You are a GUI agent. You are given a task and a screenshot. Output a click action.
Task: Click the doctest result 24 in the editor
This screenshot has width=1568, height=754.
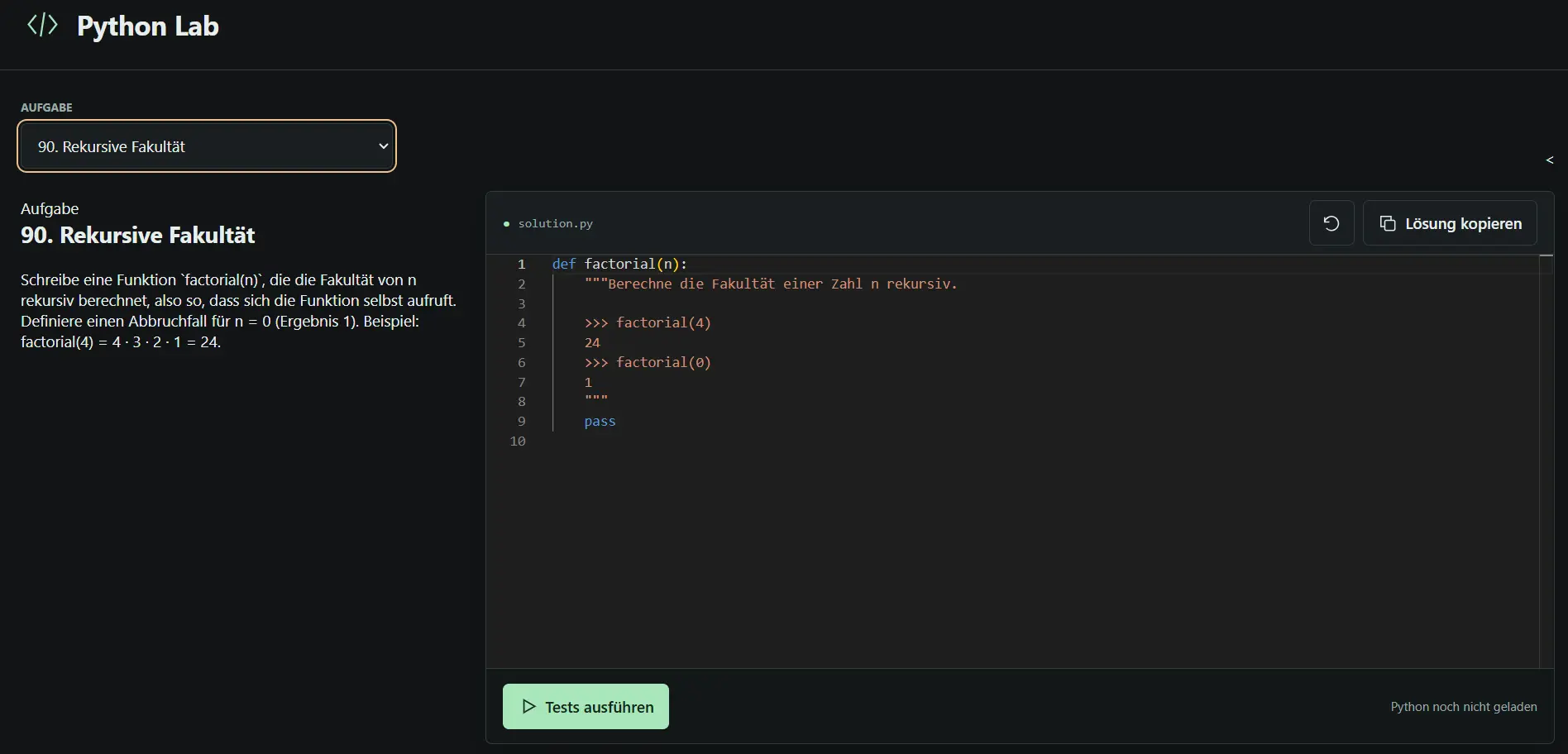click(592, 342)
